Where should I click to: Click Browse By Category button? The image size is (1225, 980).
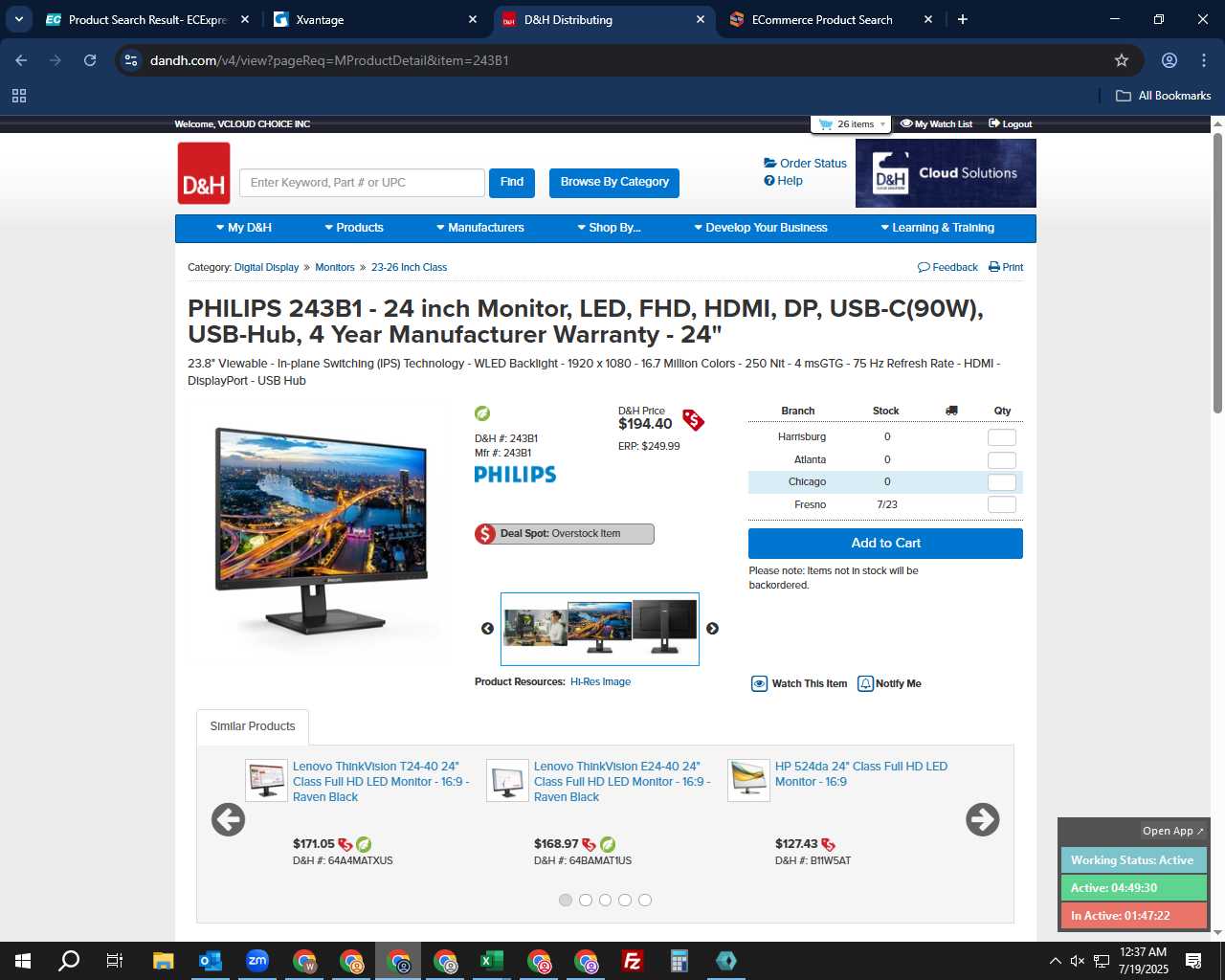(x=614, y=183)
